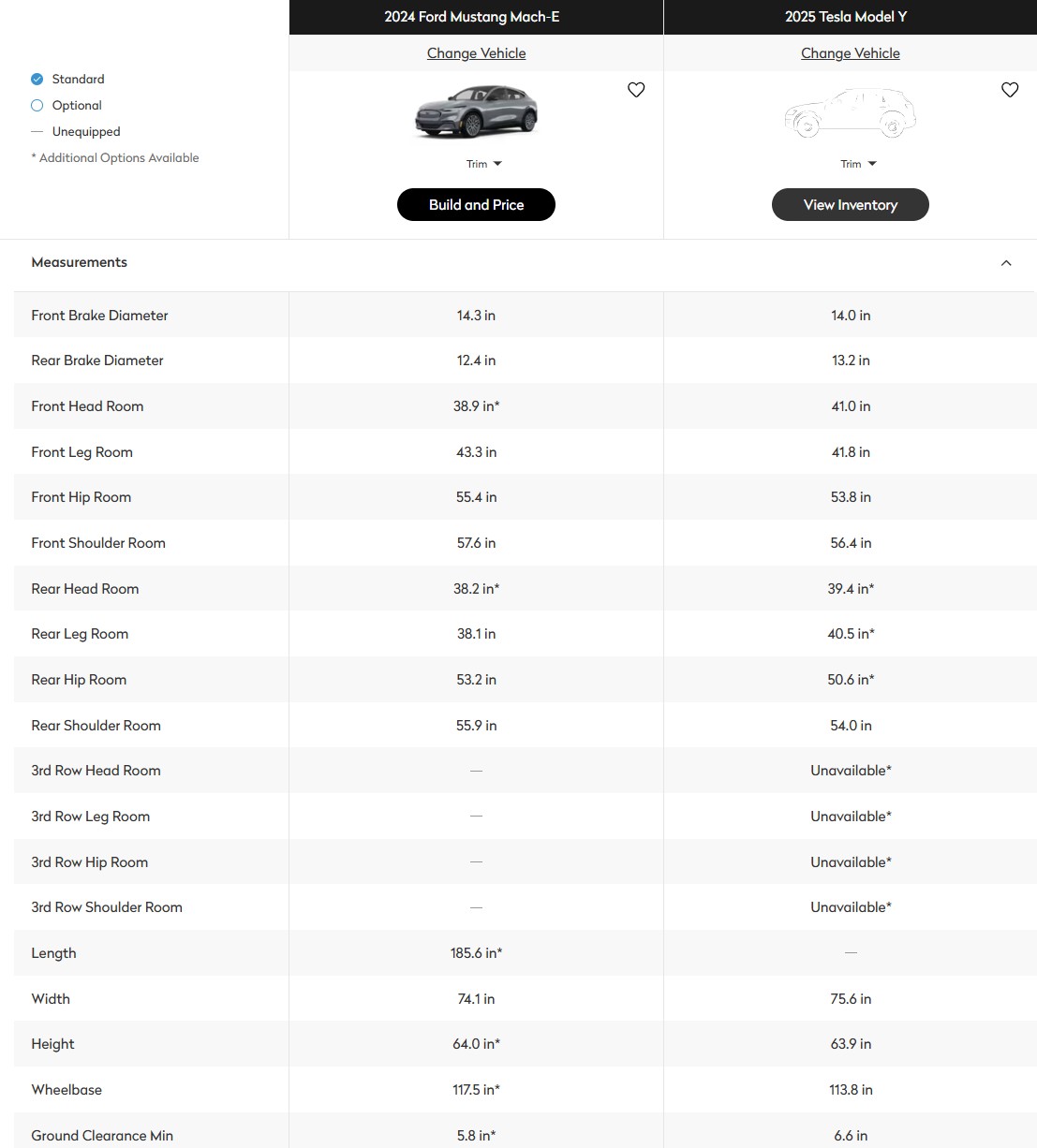The image size is (1037, 1148).
Task: Click Change Vehicle under Tesla Model Y
Action: (850, 53)
